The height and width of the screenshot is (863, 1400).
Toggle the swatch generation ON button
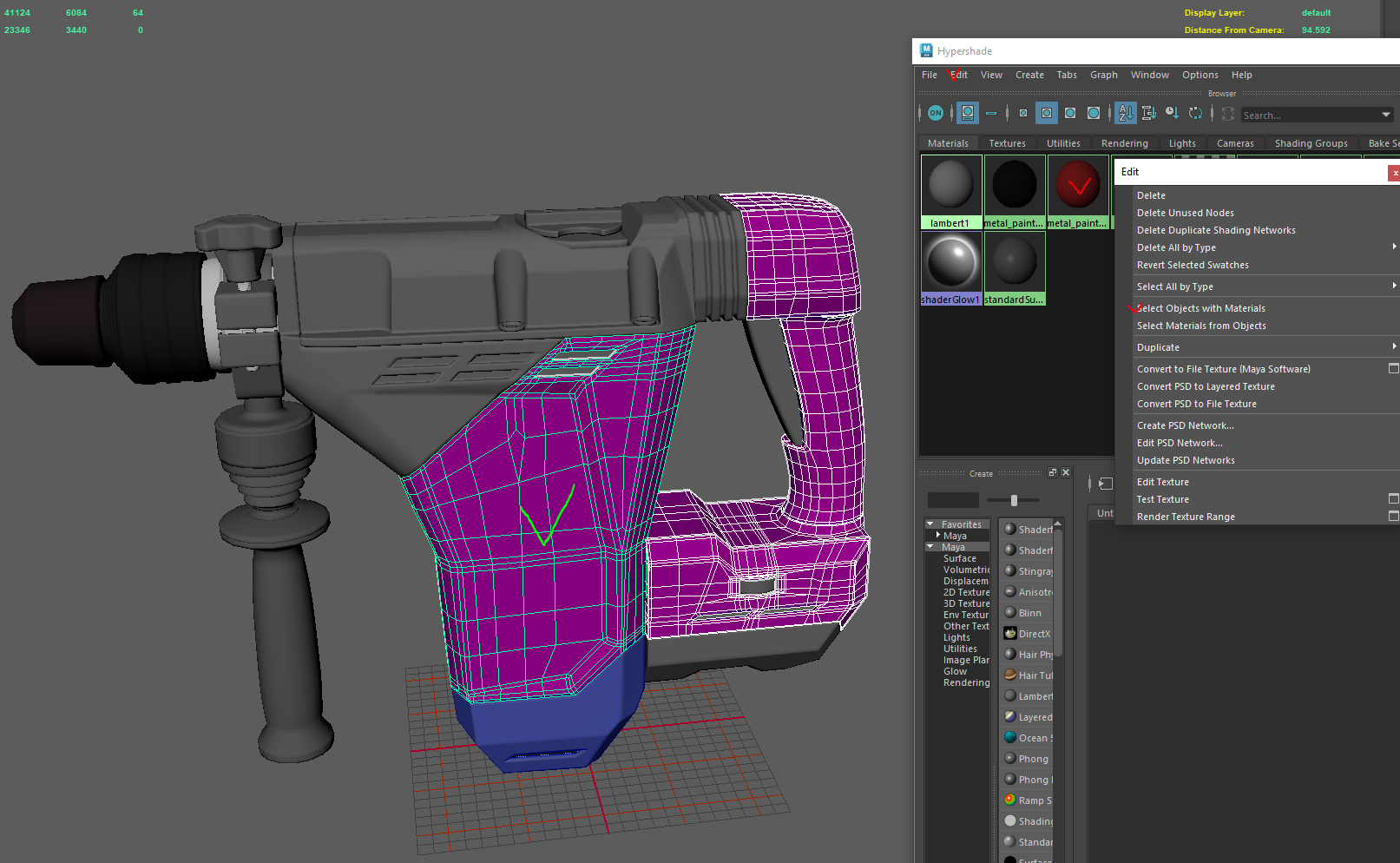(935, 113)
